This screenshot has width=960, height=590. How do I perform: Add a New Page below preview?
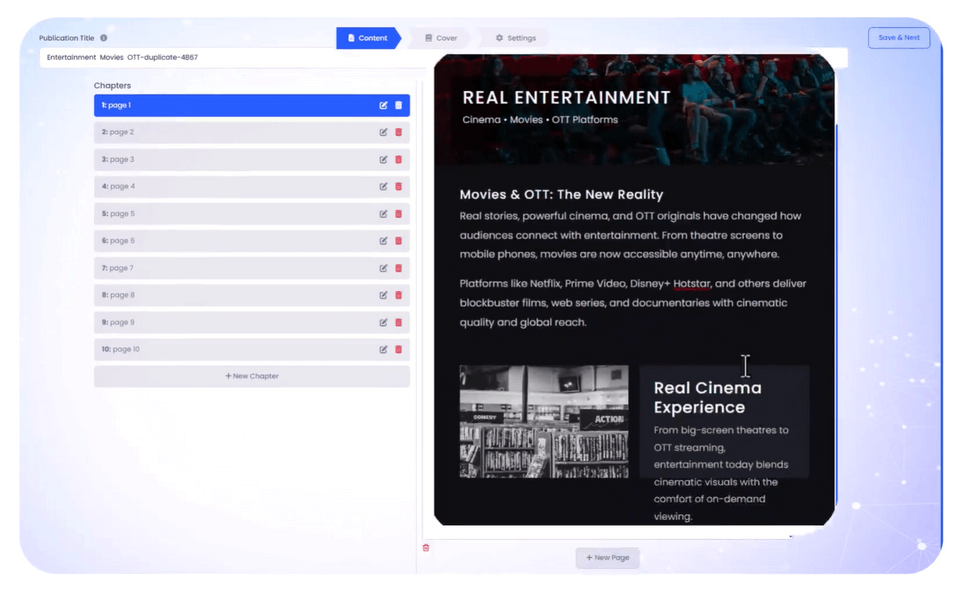pyautogui.click(x=607, y=558)
